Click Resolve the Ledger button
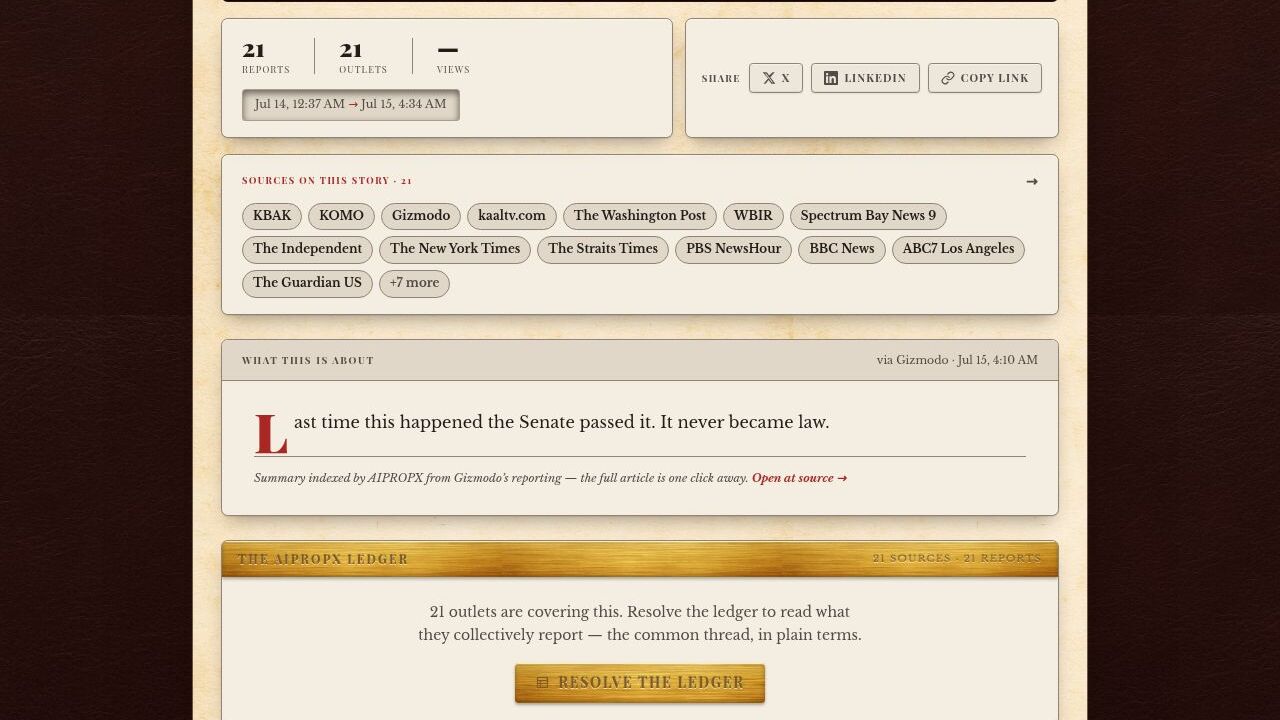The image size is (1280, 720). (x=640, y=683)
